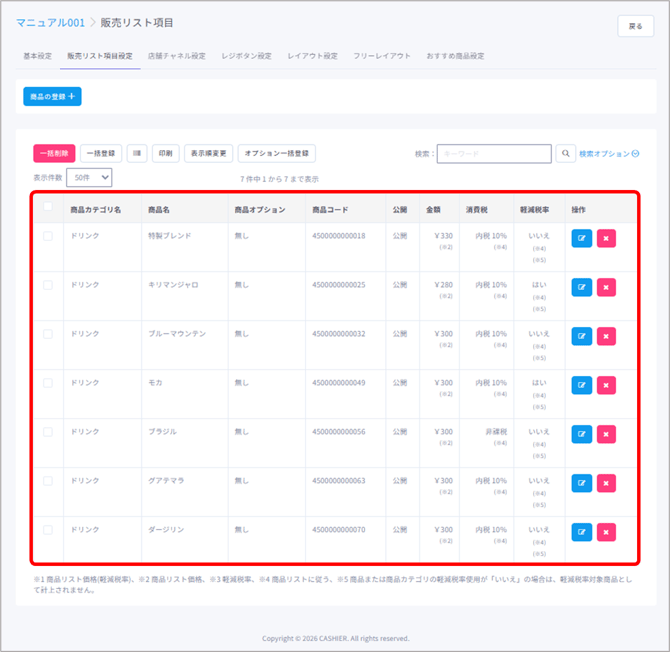The image size is (670, 652).
Task: Open the 基本設定 tab
Action: pos(37,56)
